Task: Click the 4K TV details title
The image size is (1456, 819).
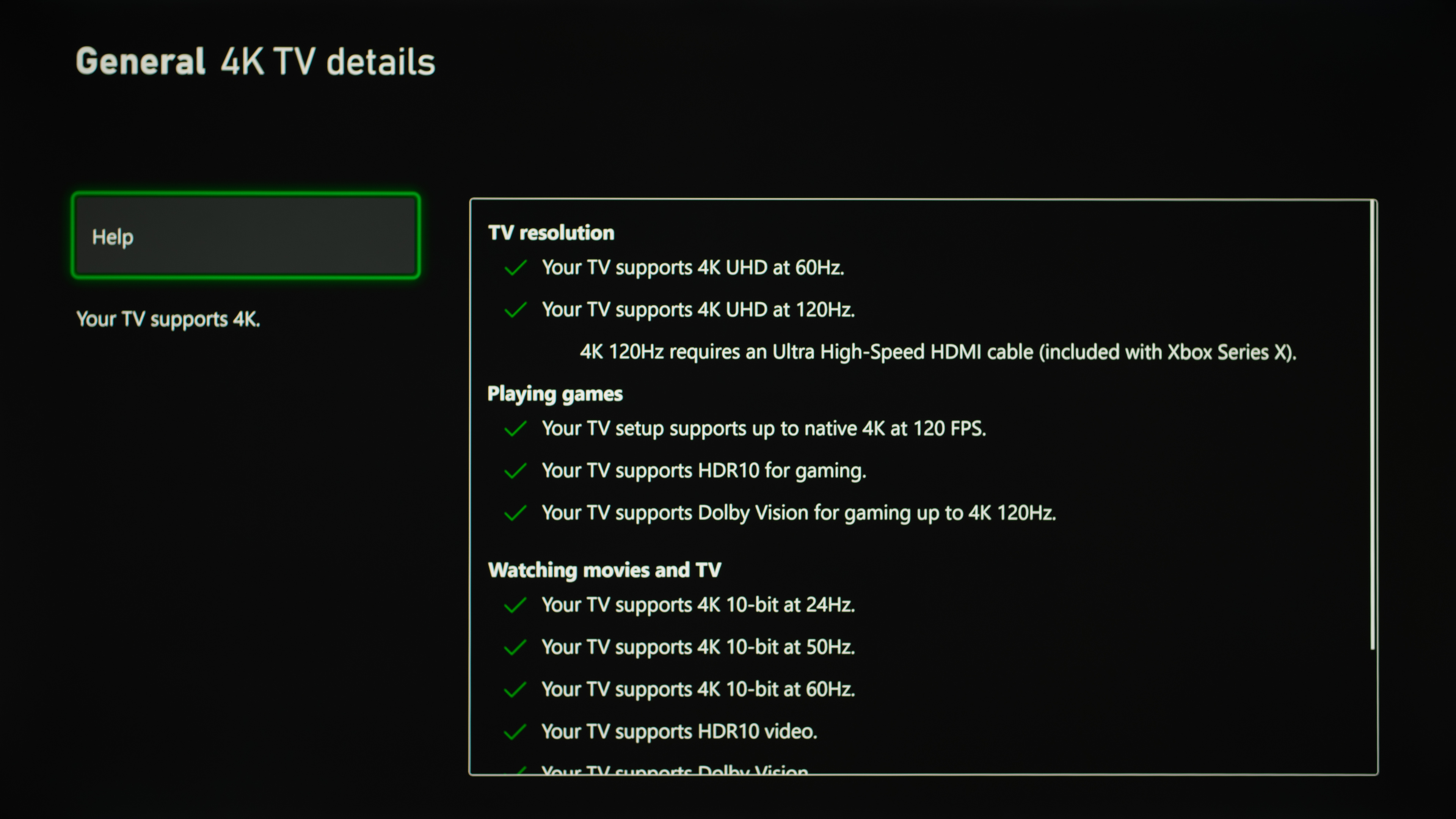Action: coord(328,61)
